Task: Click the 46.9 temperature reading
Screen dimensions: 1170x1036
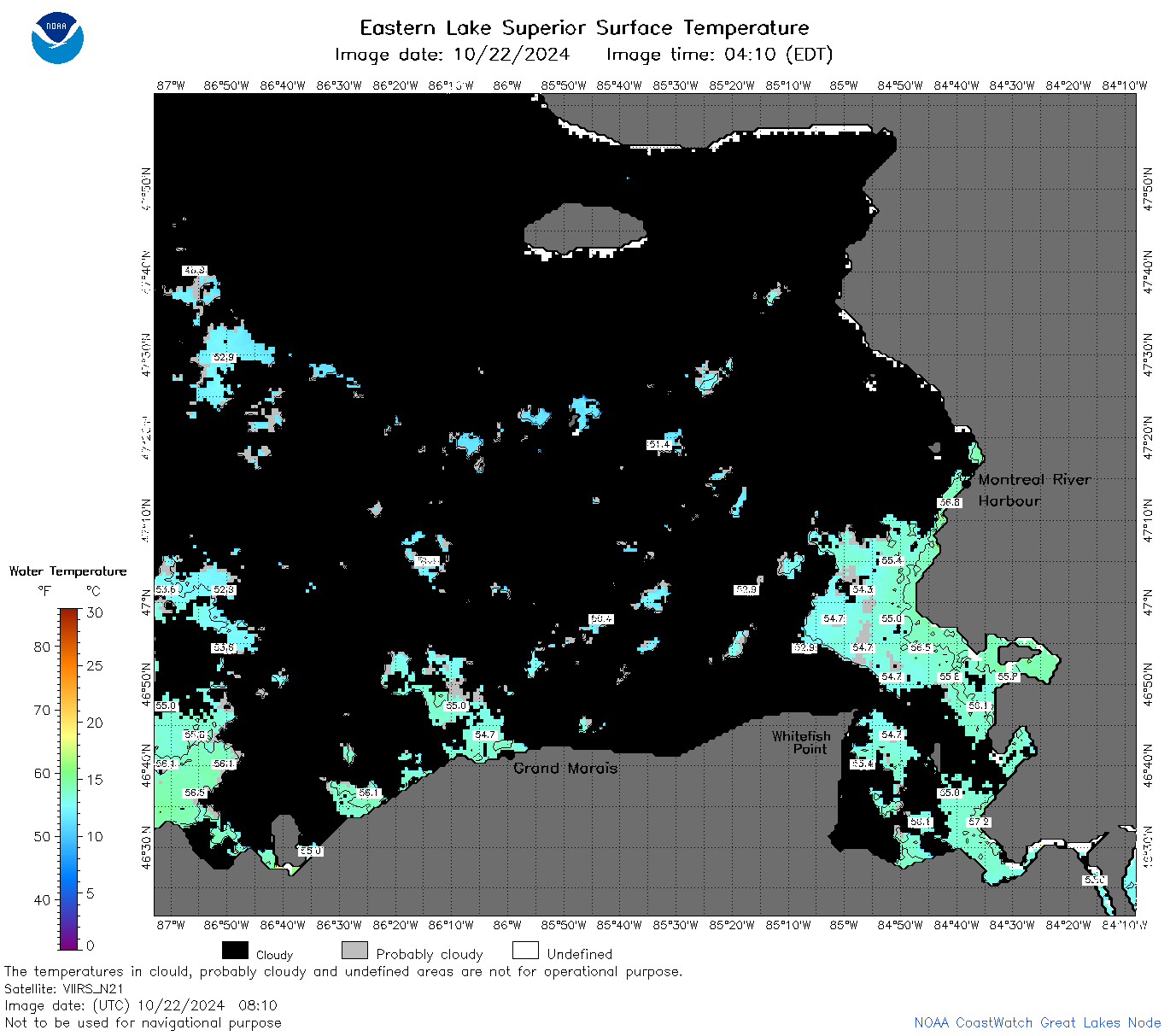Action: pos(195,270)
